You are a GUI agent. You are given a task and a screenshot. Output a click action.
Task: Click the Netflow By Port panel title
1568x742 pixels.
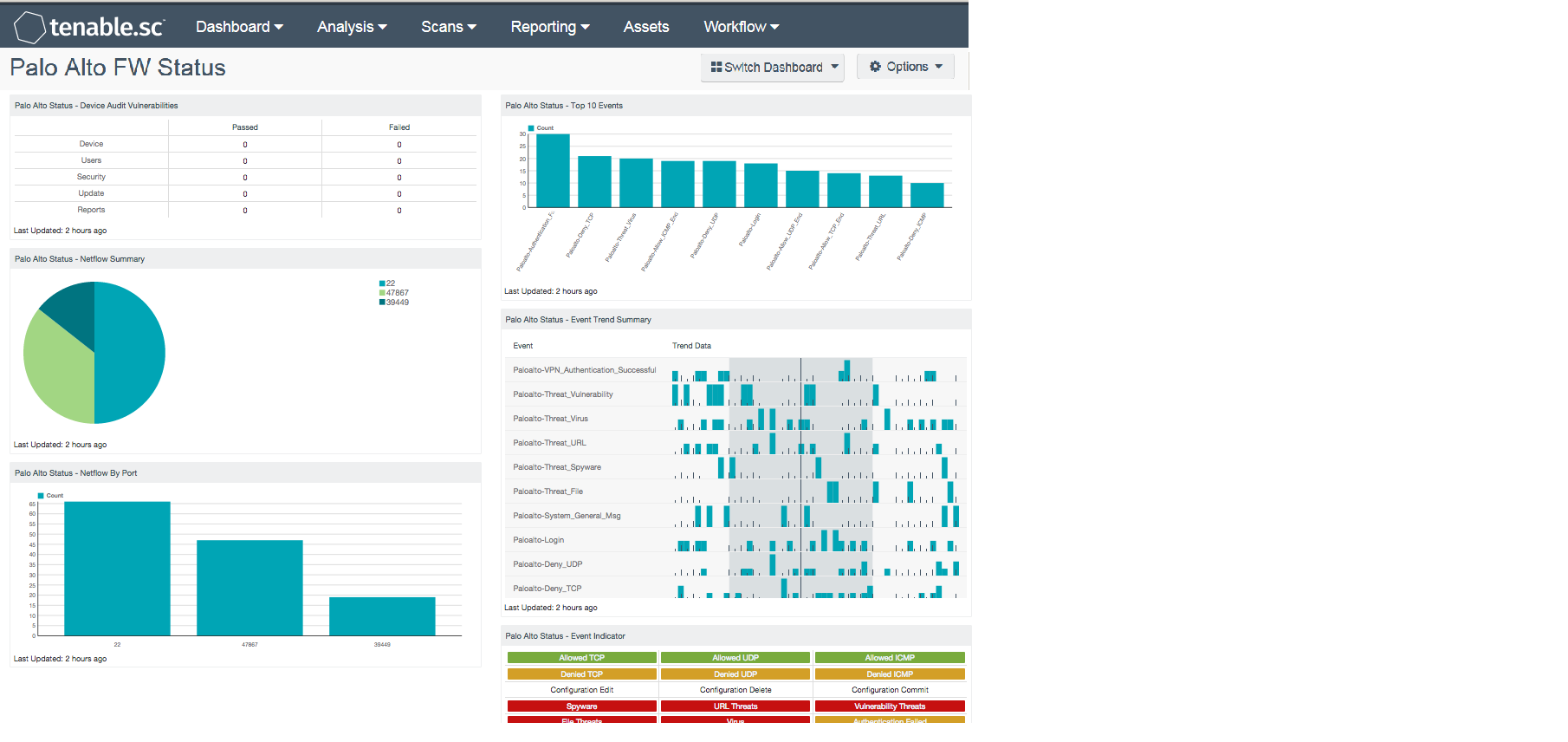75,473
